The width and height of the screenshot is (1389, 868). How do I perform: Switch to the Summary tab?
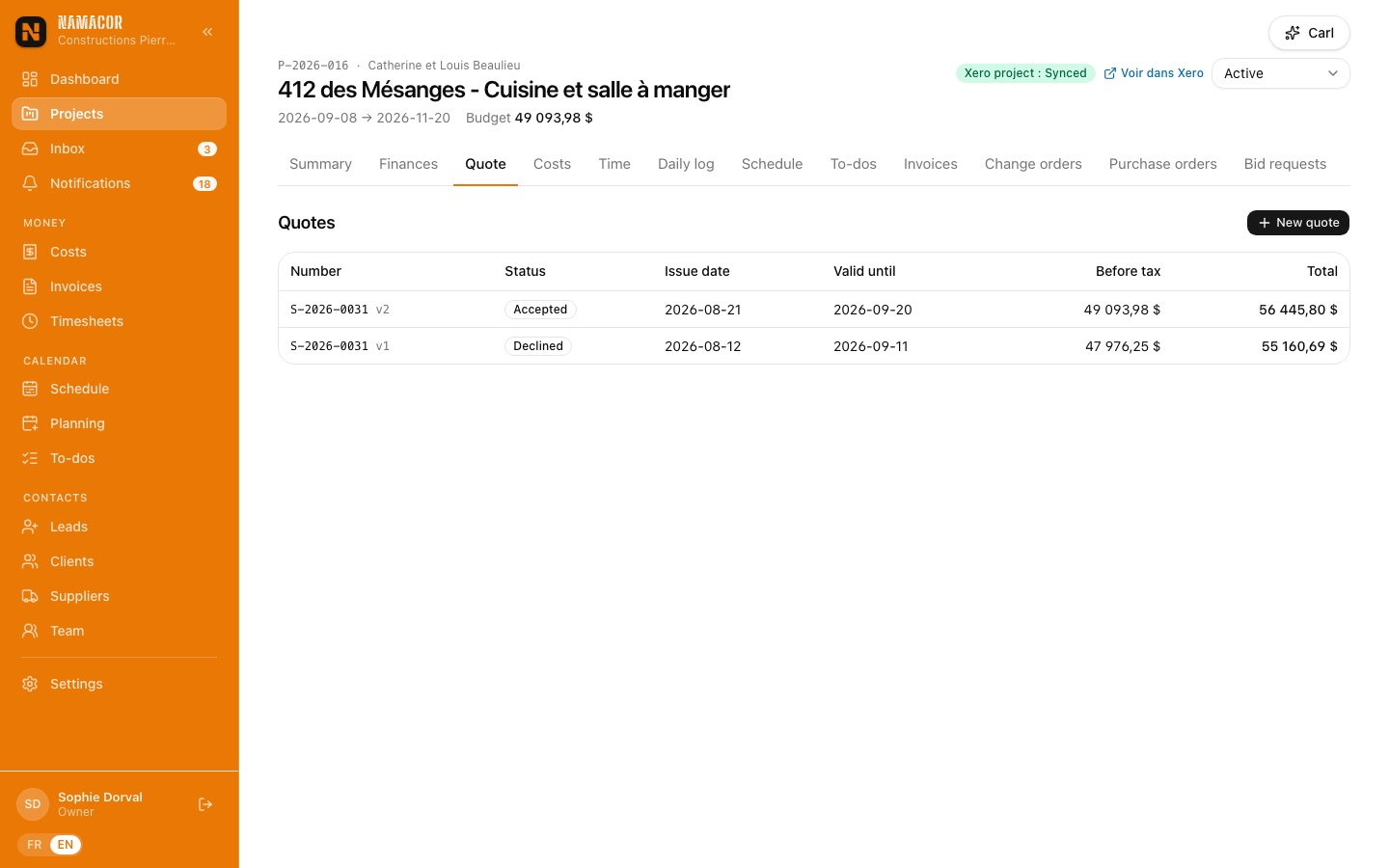tap(320, 164)
